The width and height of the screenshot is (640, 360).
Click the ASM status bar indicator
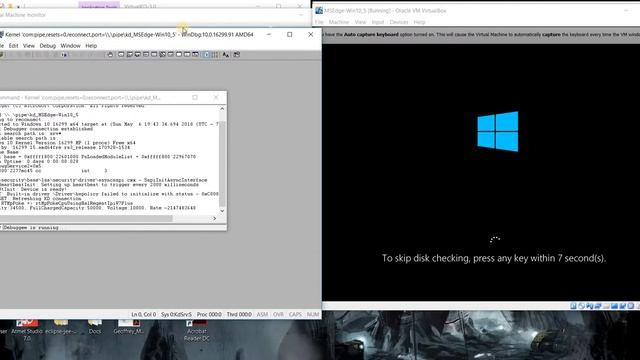(262, 315)
